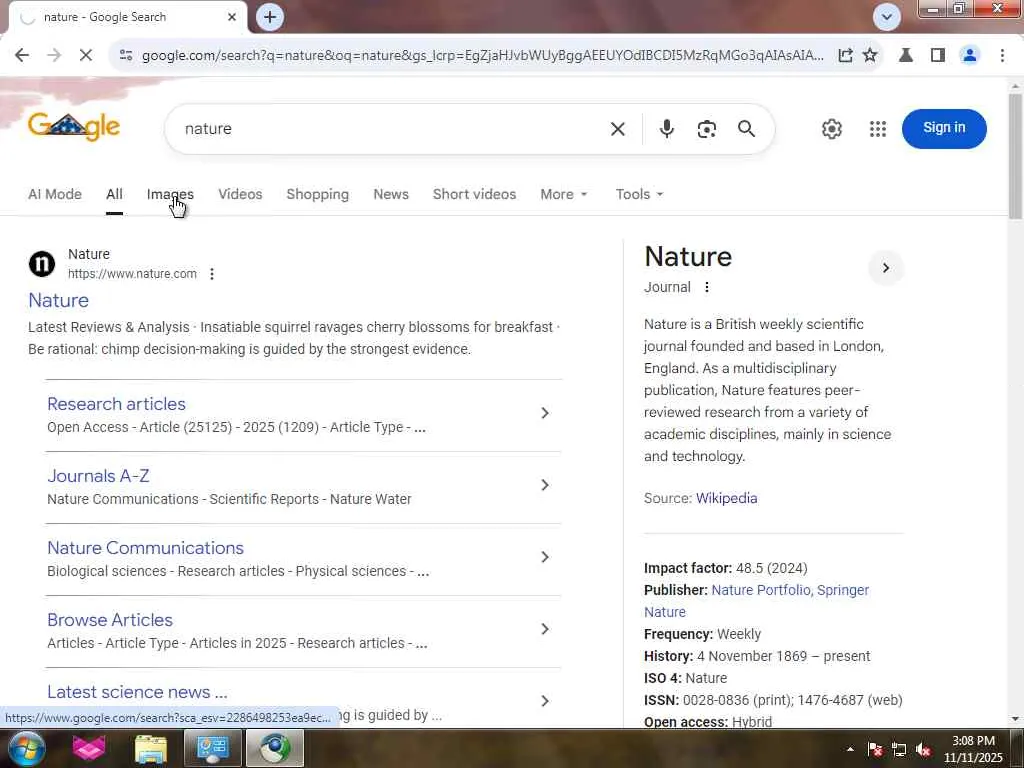This screenshot has width=1024, height=768.
Task: Sign in to Google account
Action: pyautogui.click(x=944, y=128)
